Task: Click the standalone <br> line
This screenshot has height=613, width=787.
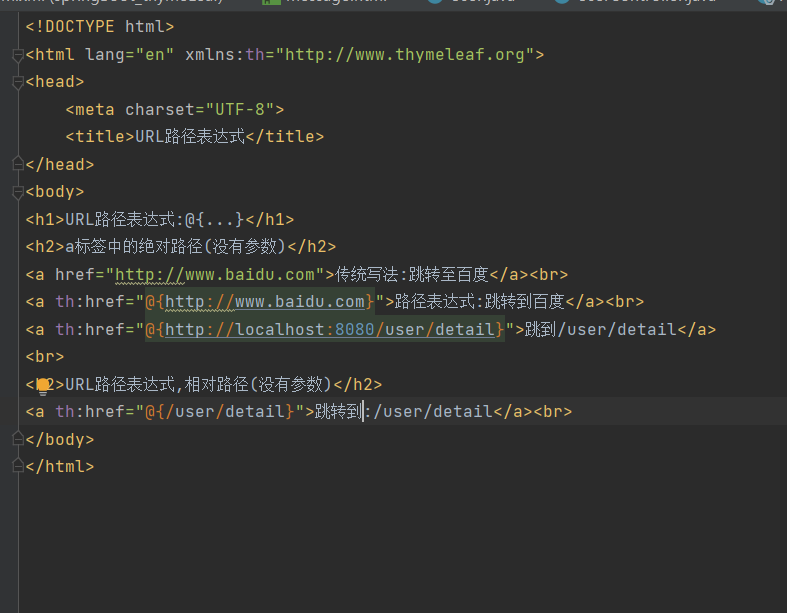Action: point(45,357)
